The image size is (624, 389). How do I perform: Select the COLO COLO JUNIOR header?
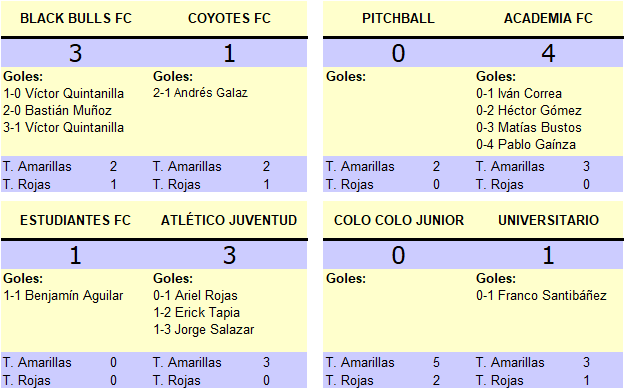coord(399,220)
